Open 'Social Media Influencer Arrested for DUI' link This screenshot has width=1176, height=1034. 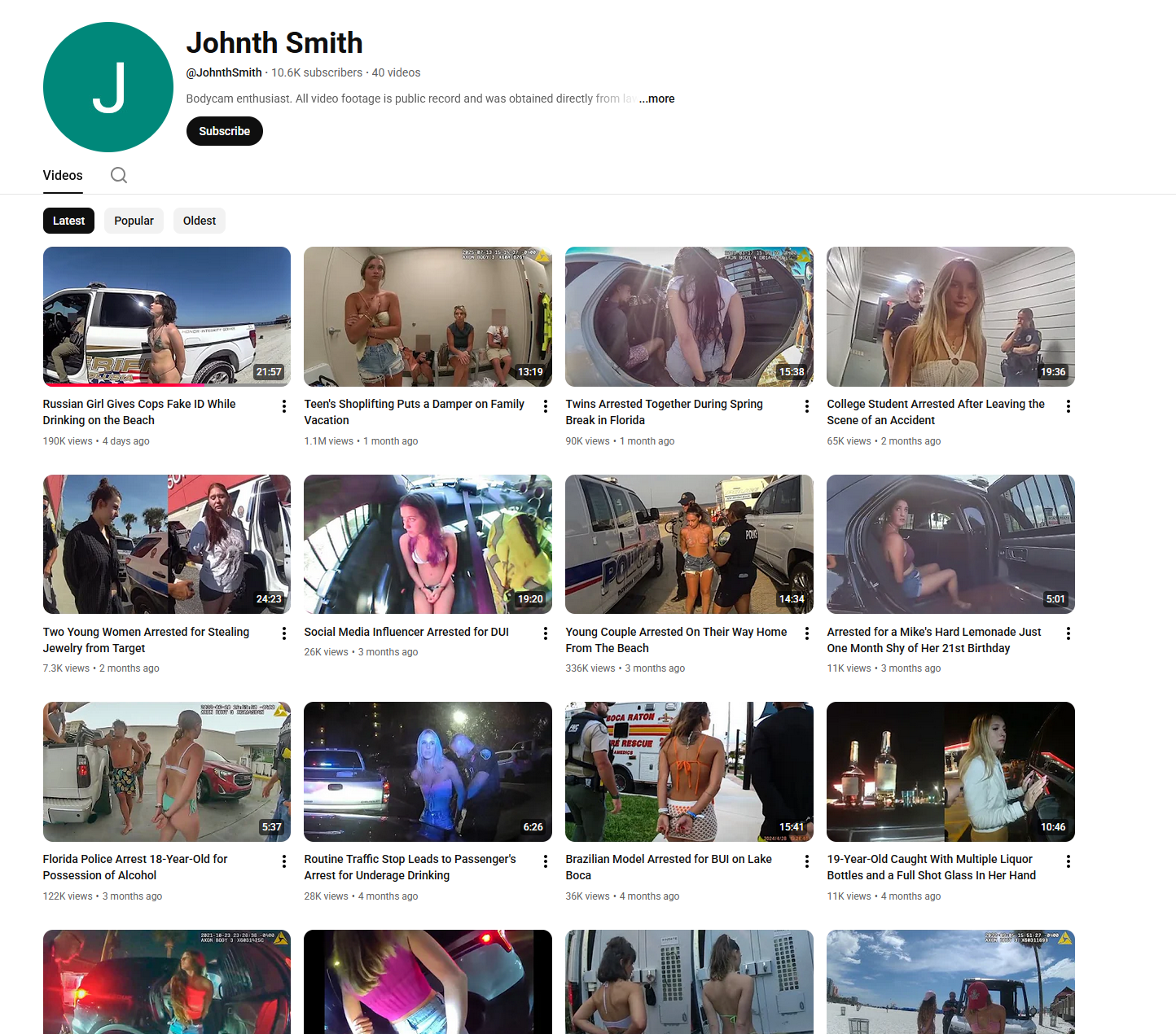tap(406, 632)
